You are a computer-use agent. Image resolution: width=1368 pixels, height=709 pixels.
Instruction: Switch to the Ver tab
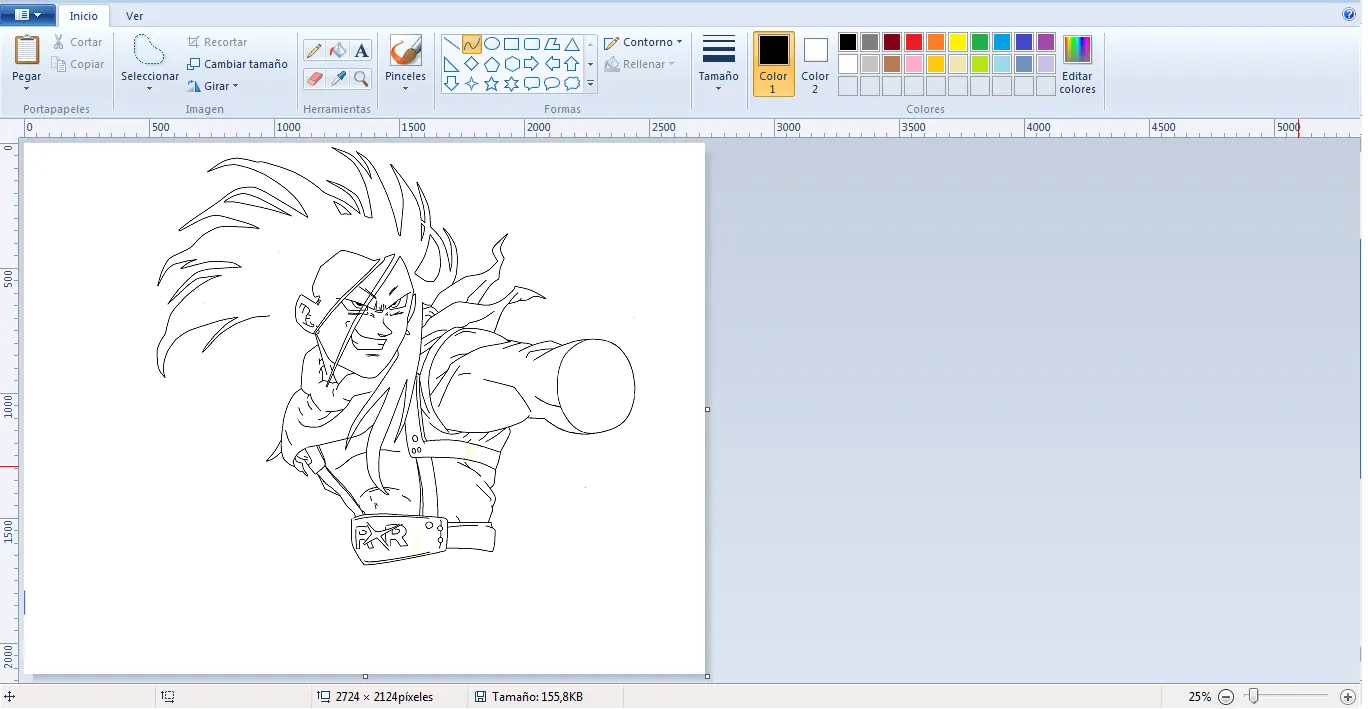134,16
